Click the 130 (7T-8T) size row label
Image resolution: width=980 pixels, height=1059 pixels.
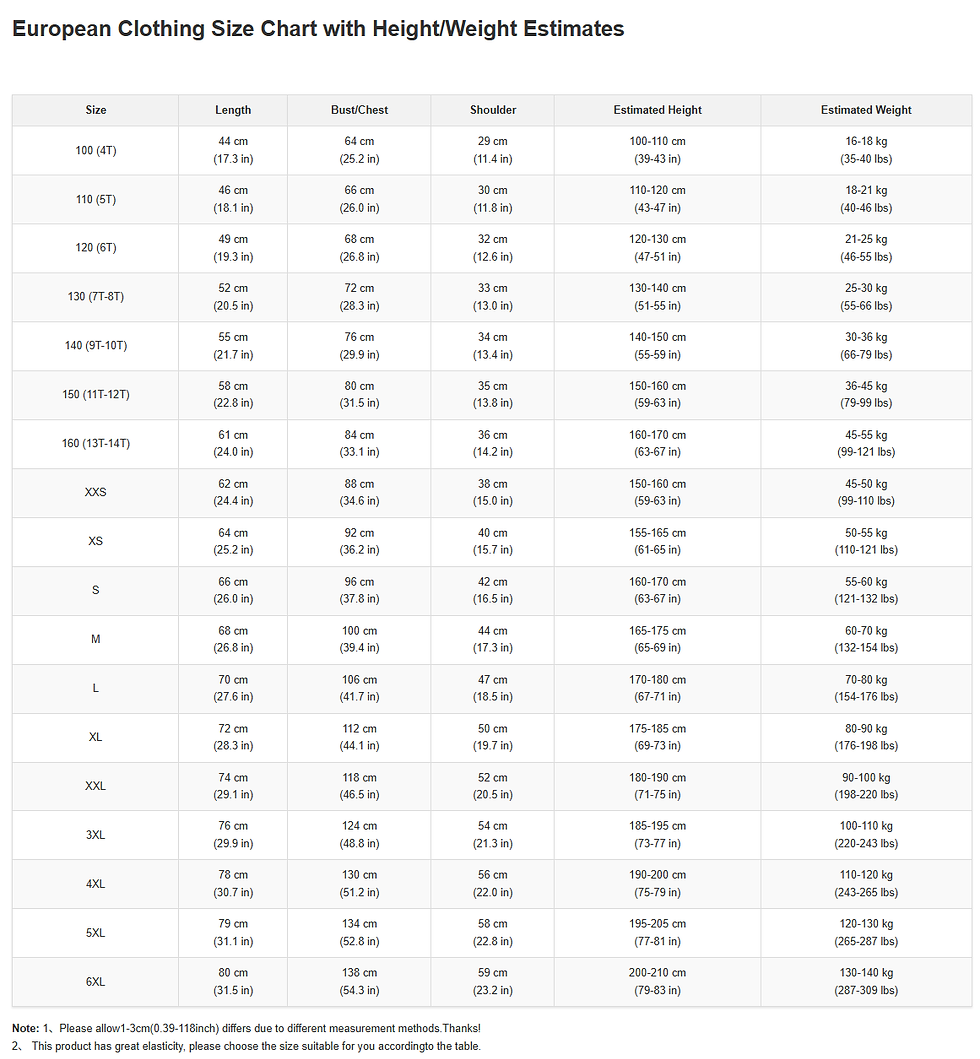click(x=95, y=297)
